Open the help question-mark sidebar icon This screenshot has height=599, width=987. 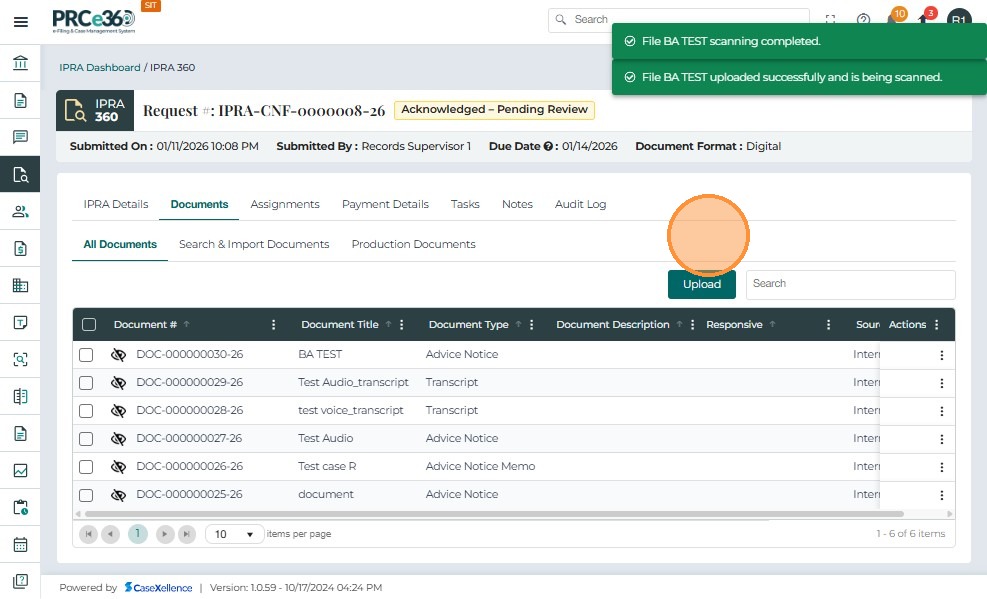pyautogui.click(x=20, y=582)
